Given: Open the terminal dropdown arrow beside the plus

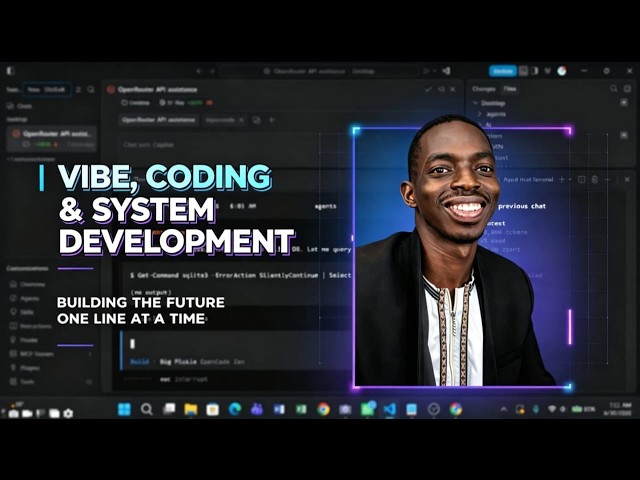Looking at the screenshot, I should (x=570, y=179).
